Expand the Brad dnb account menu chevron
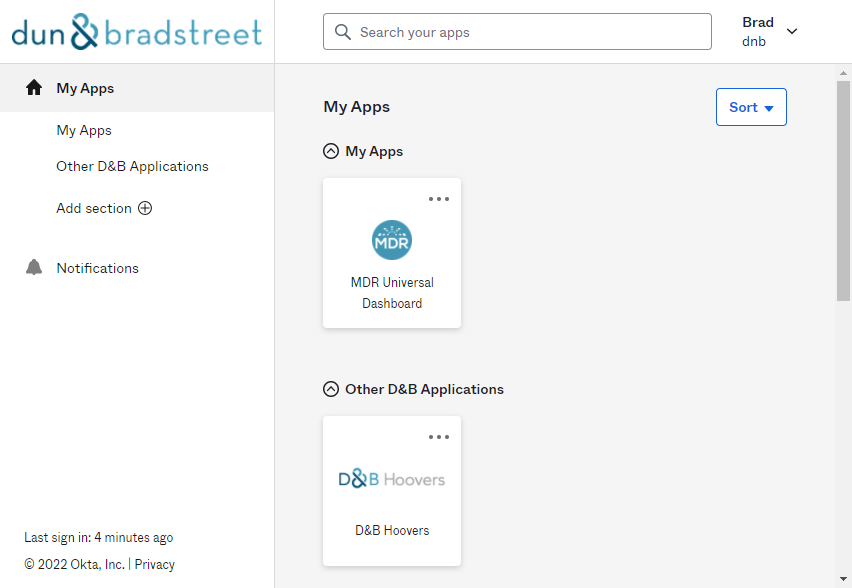Image resolution: width=852 pixels, height=588 pixels. [x=792, y=32]
